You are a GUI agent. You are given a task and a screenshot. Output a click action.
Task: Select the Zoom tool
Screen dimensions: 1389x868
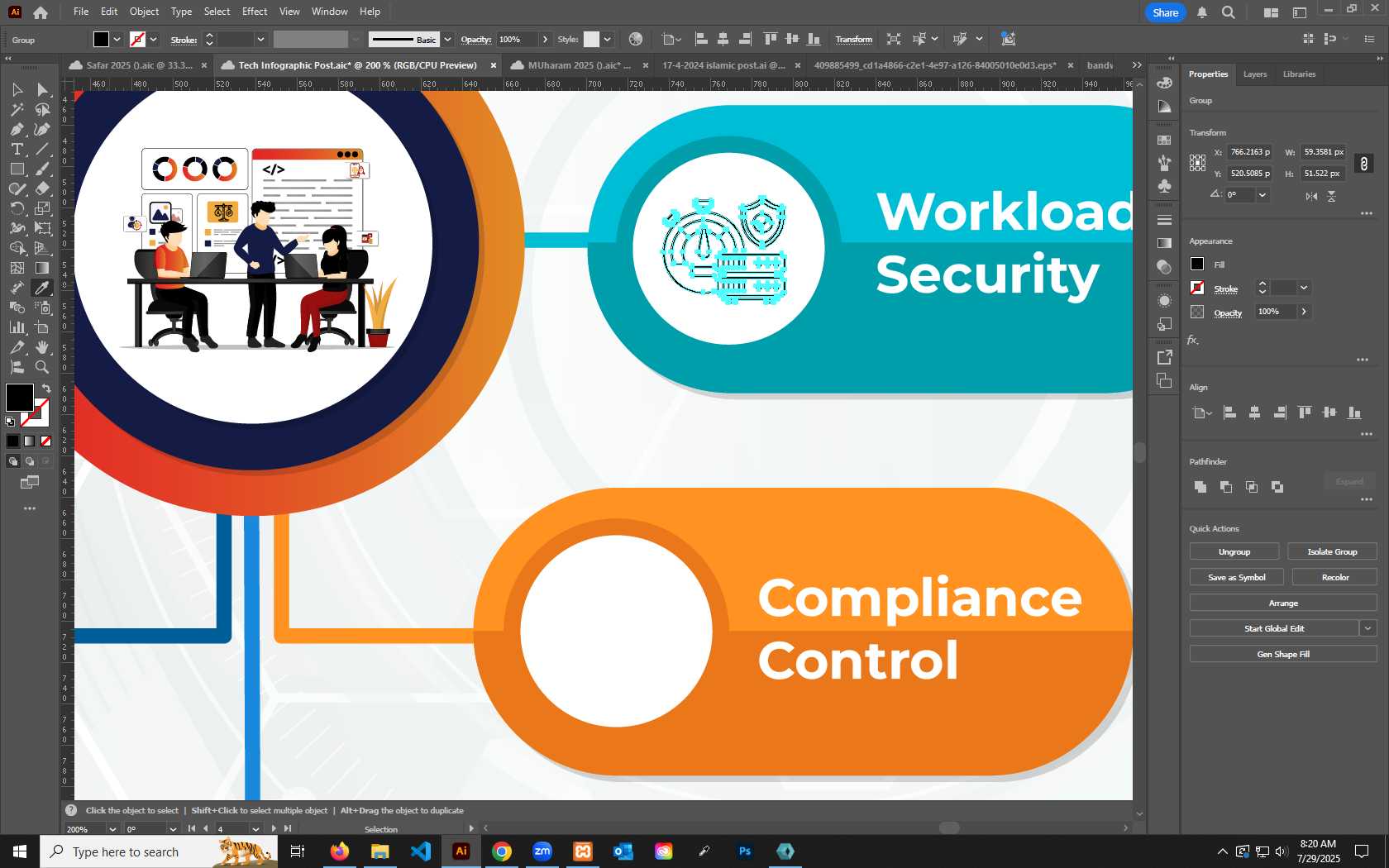coord(42,367)
